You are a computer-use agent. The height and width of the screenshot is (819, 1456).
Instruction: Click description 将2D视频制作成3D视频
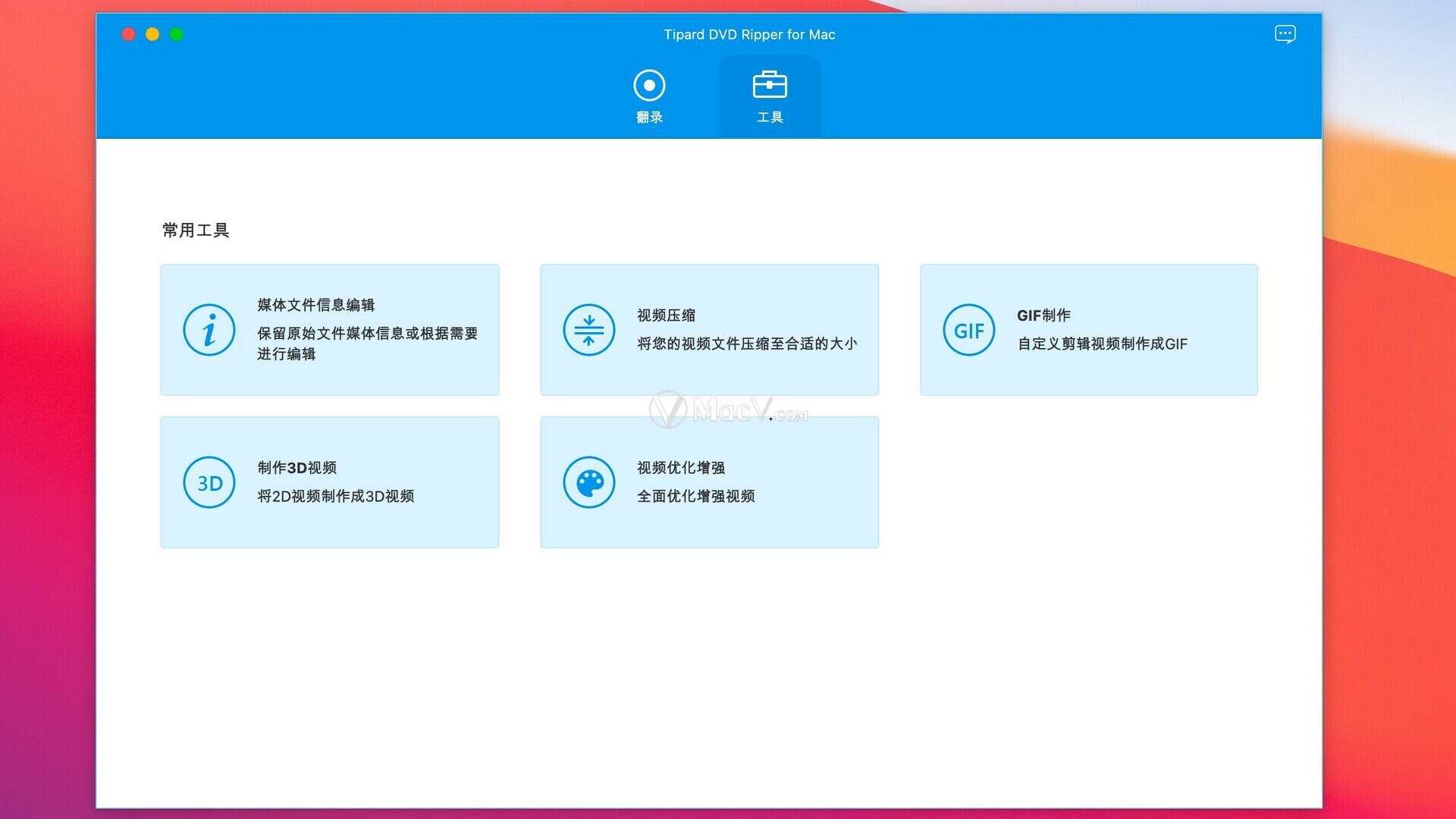tap(336, 496)
